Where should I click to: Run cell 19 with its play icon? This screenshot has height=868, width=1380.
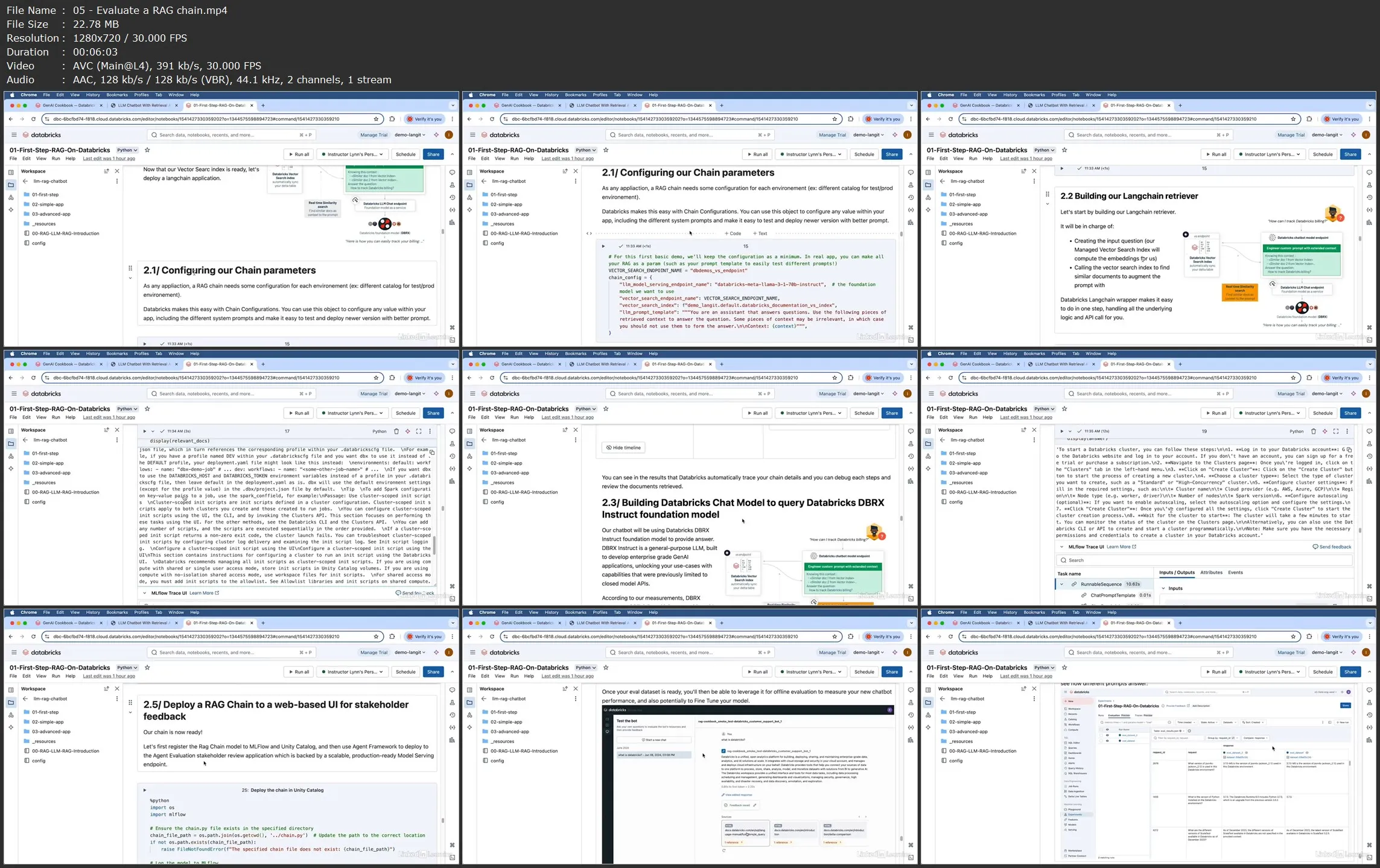click(x=1062, y=431)
